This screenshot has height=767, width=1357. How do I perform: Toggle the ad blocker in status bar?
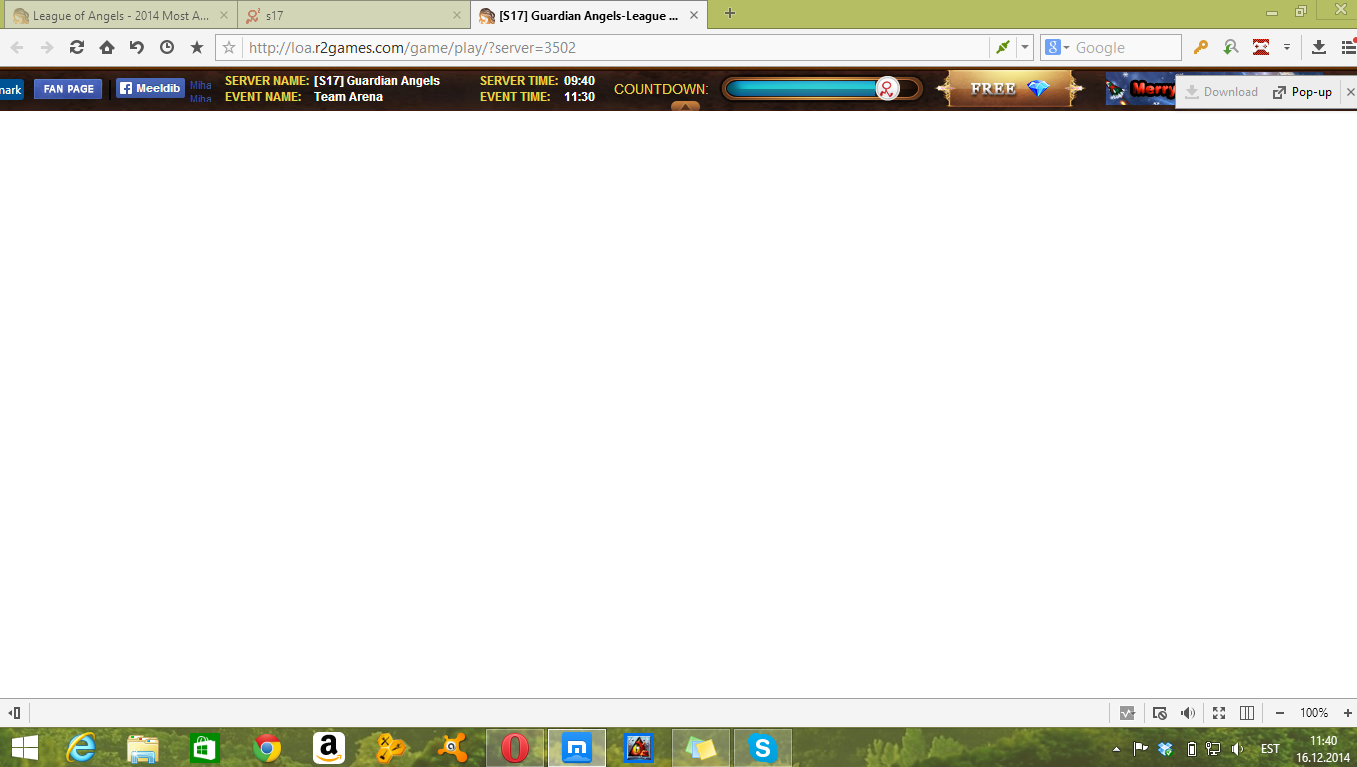[x=1159, y=713]
